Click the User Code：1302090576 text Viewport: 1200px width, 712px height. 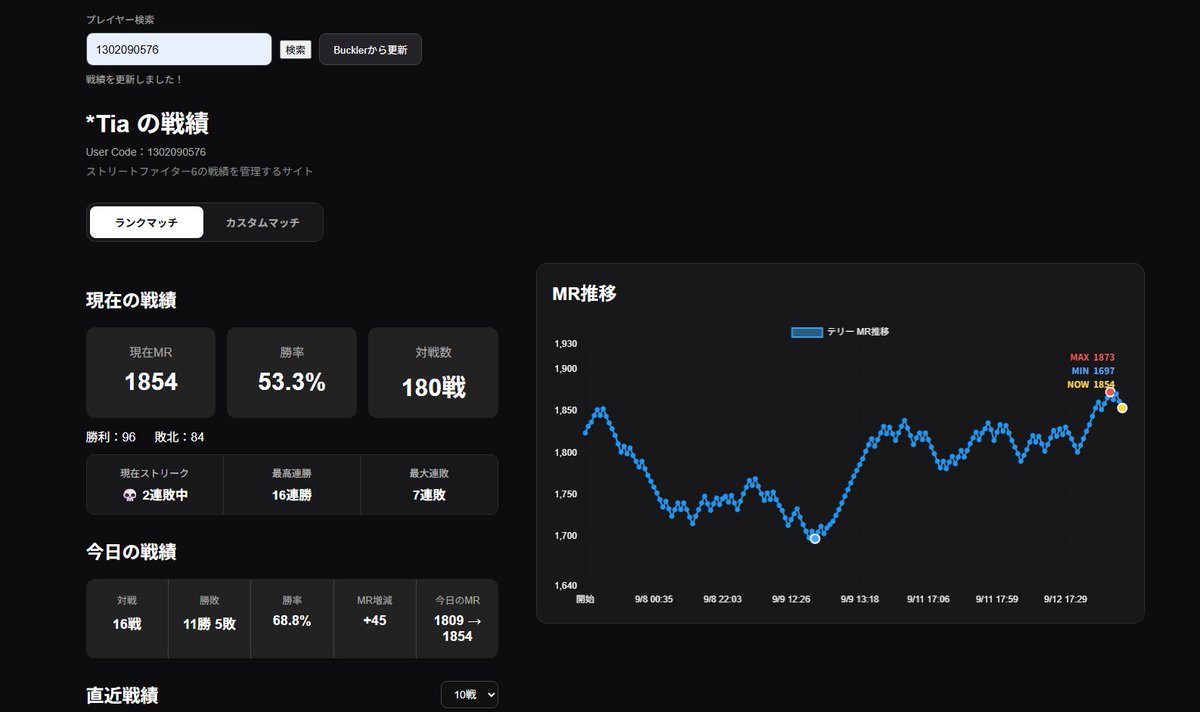point(146,152)
